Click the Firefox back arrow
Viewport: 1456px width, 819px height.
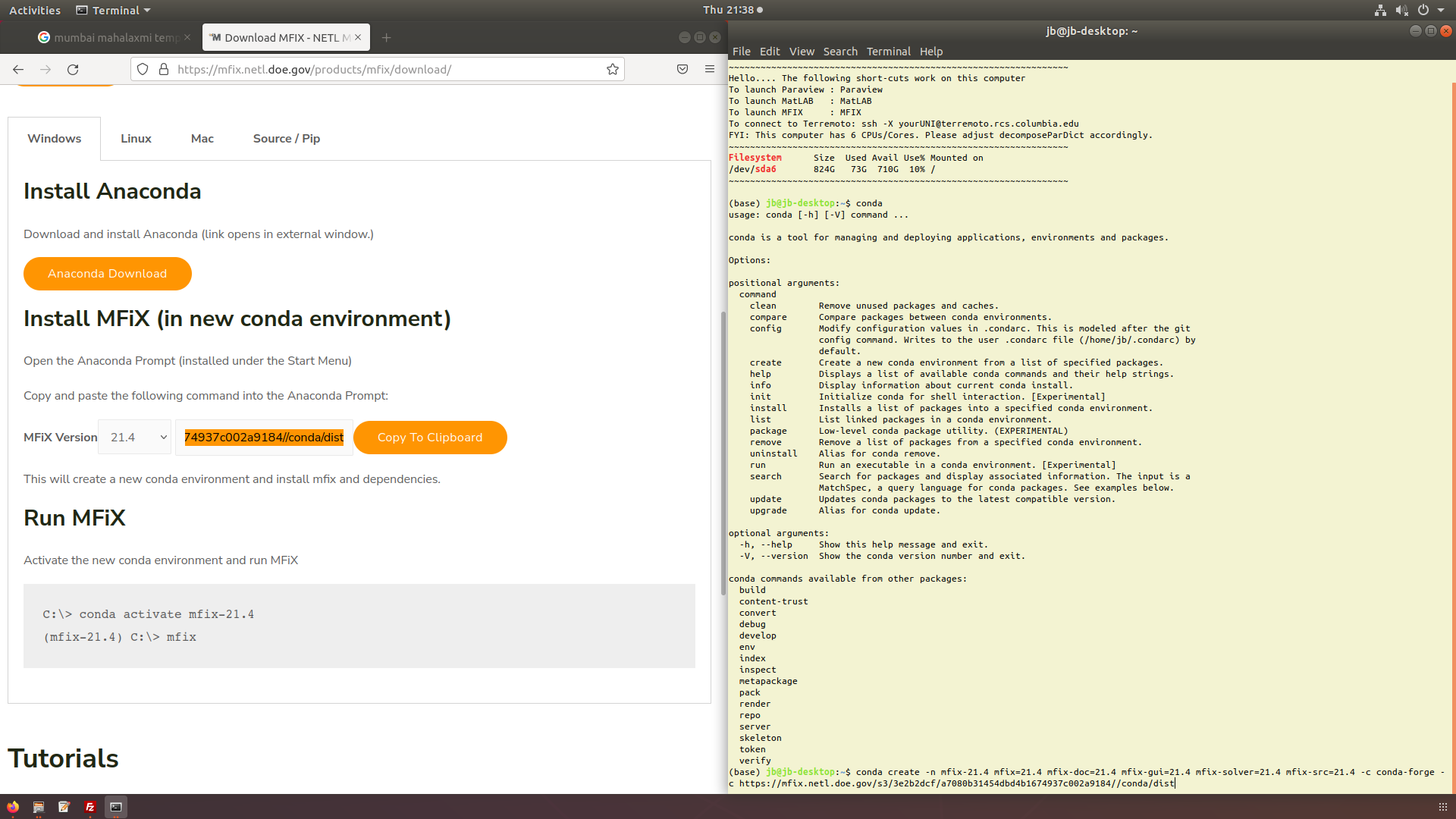(18, 70)
